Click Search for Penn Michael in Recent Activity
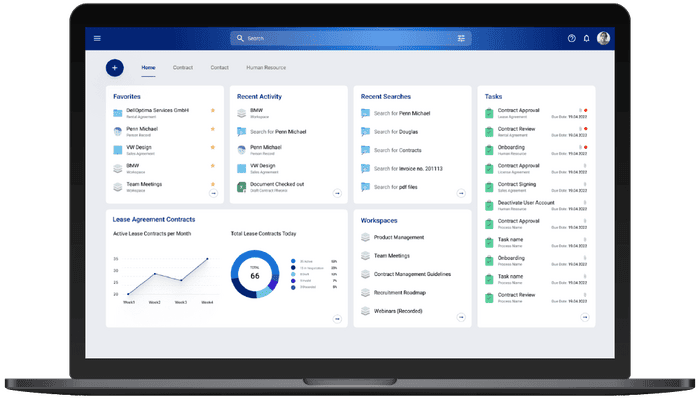700x399 pixels. pos(278,132)
